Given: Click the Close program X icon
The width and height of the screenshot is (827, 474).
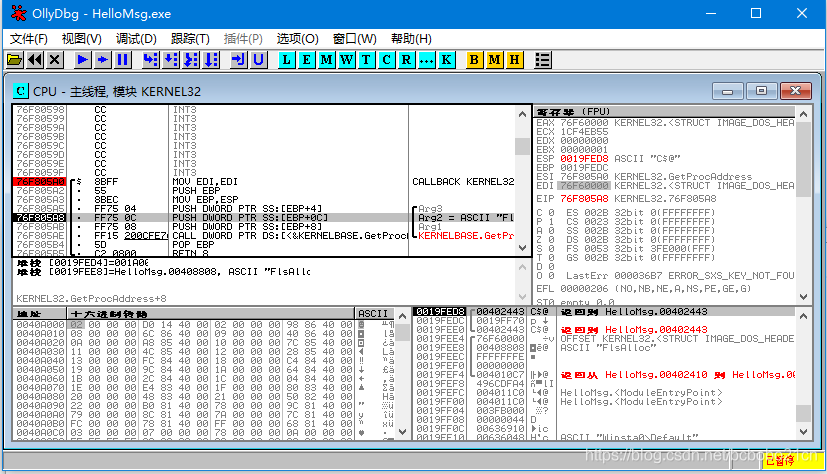Looking at the screenshot, I should [55, 60].
